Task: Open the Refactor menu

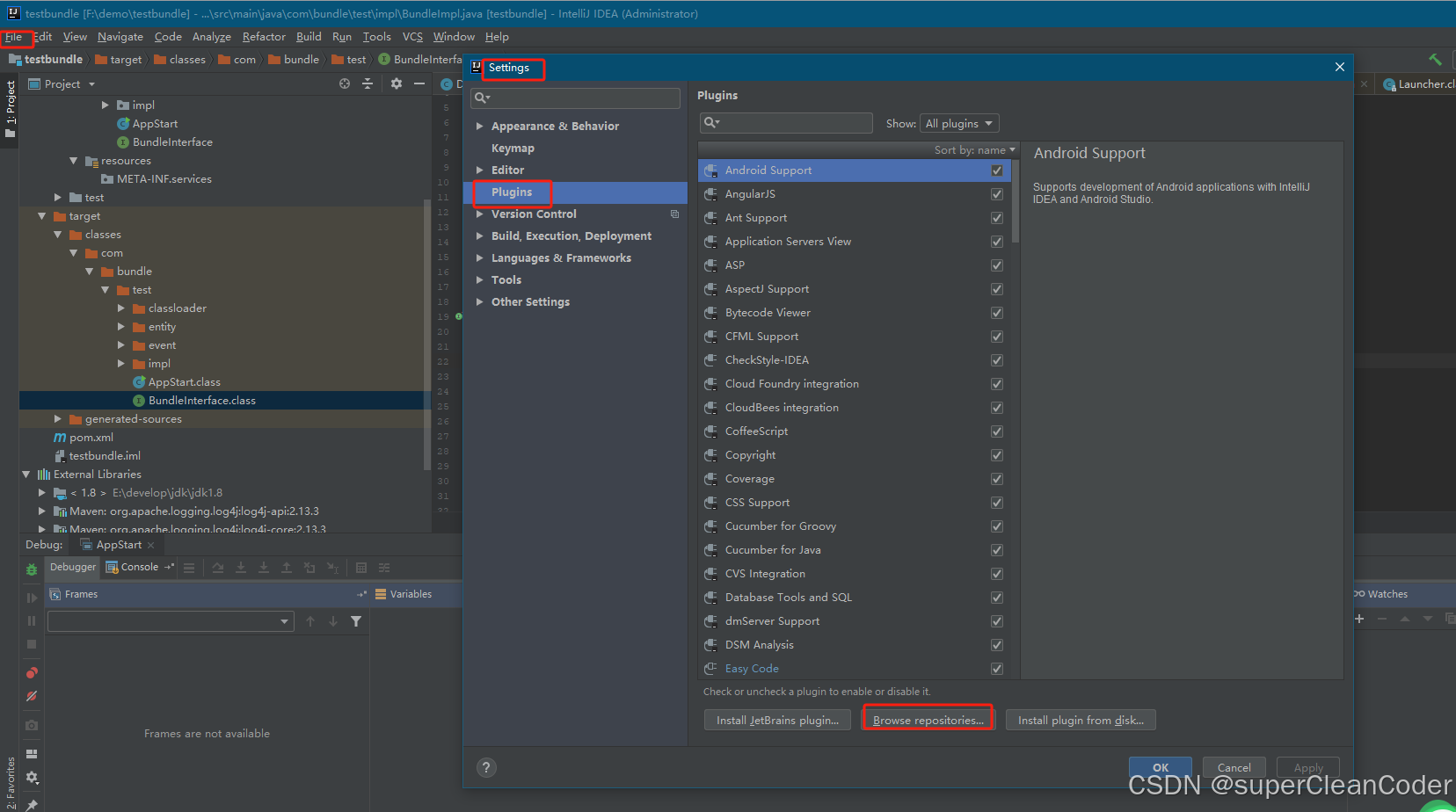Action: click(264, 37)
